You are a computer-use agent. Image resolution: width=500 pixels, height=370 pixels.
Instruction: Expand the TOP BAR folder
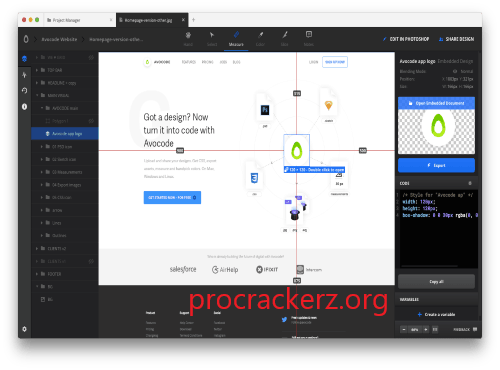[x=37, y=70]
